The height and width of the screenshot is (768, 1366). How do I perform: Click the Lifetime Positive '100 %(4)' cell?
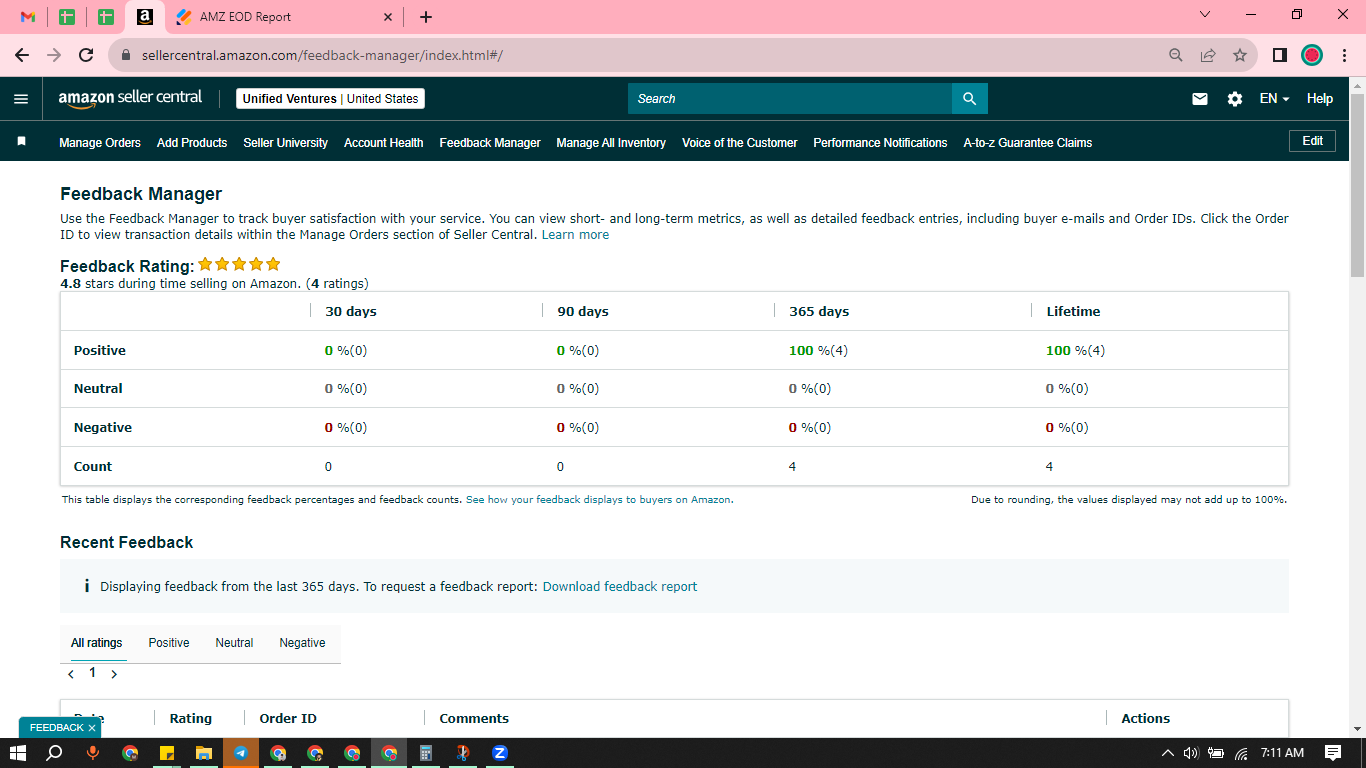(1075, 351)
